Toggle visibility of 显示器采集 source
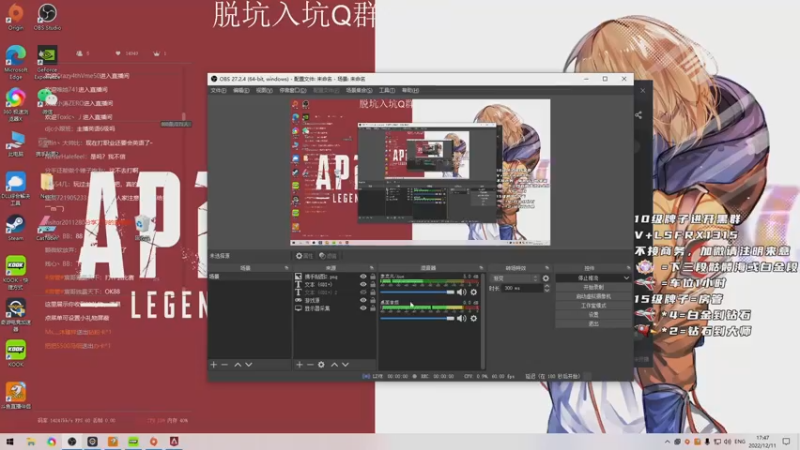This screenshot has height=450, width=800. pyautogui.click(x=363, y=308)
